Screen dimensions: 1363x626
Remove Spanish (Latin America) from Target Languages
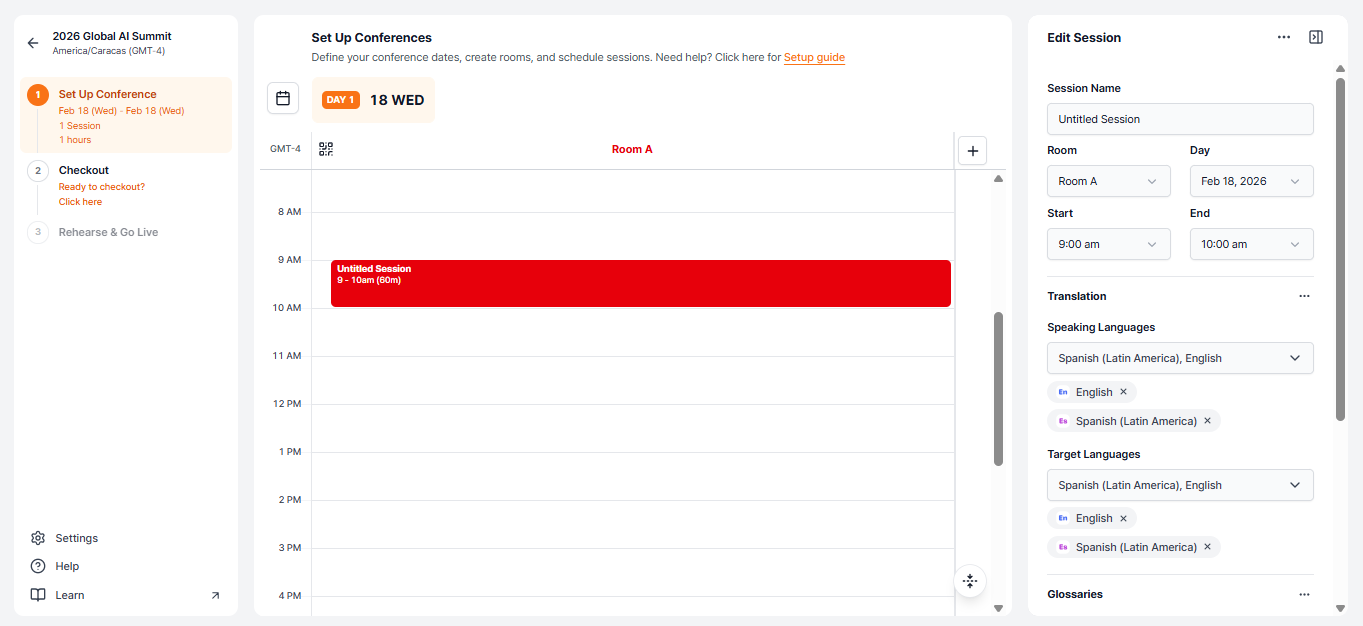[1207, 547]
